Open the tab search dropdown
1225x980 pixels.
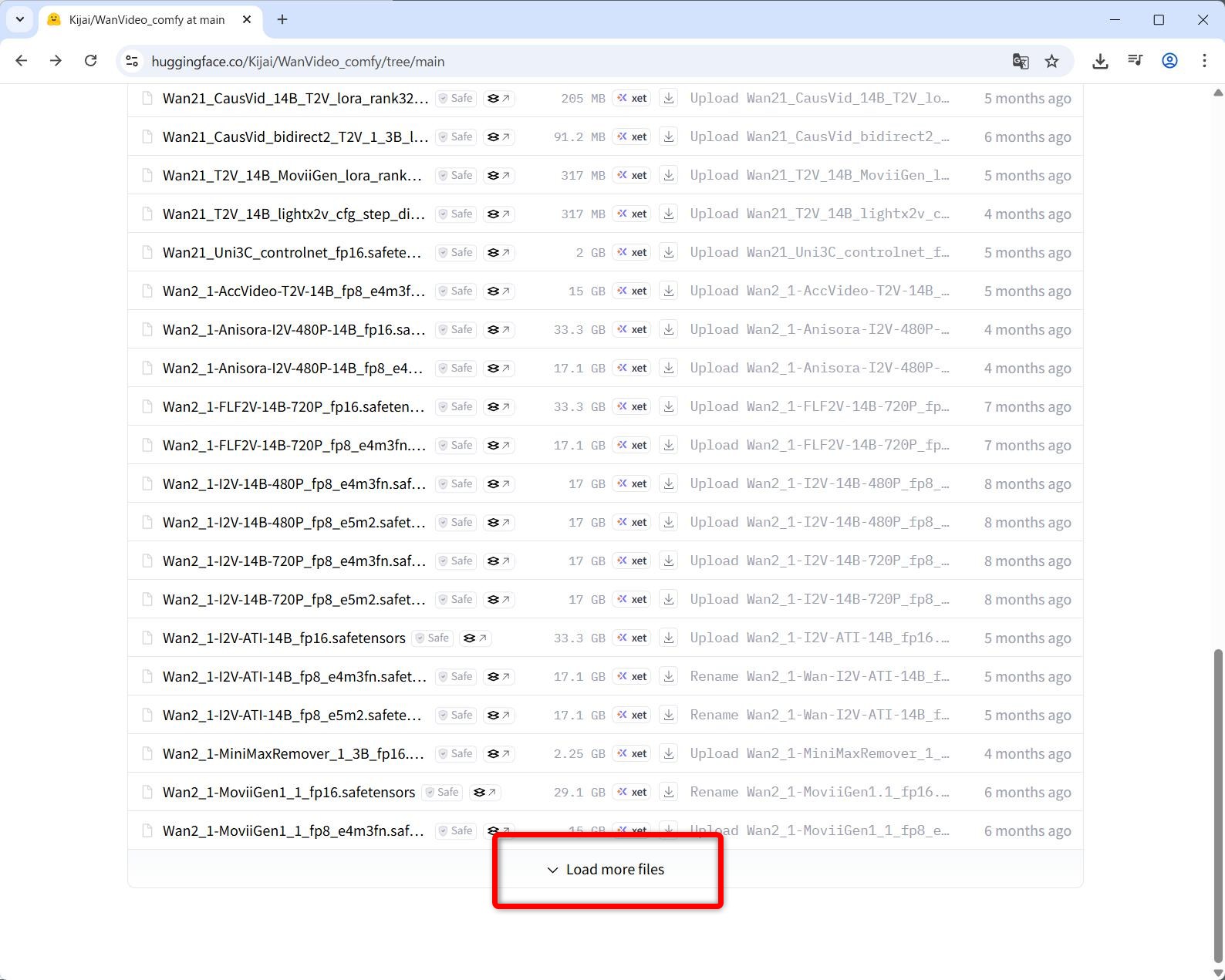click(20, 20)
